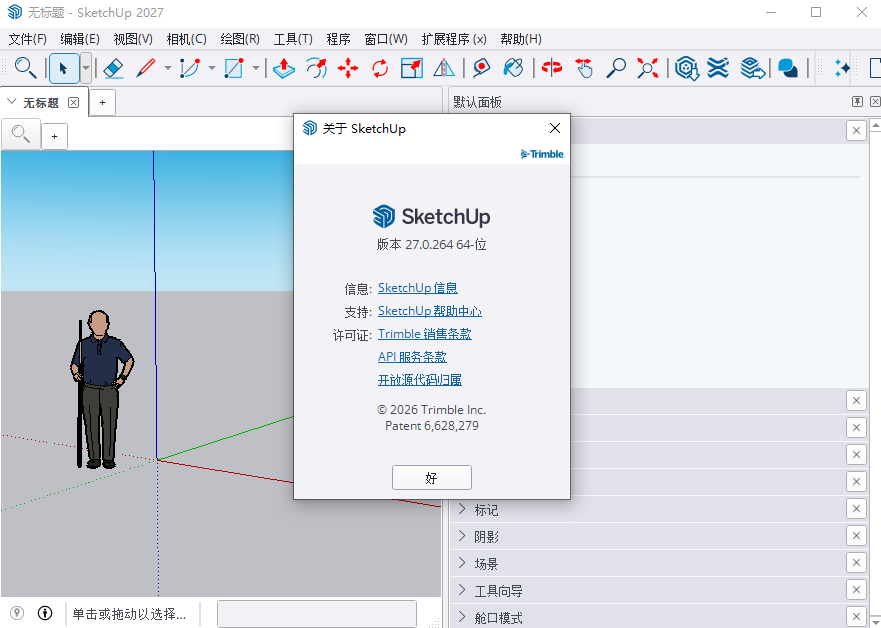
Task: Open the 扩展程序 (x) menu
Action: click(x=454, y=39)
